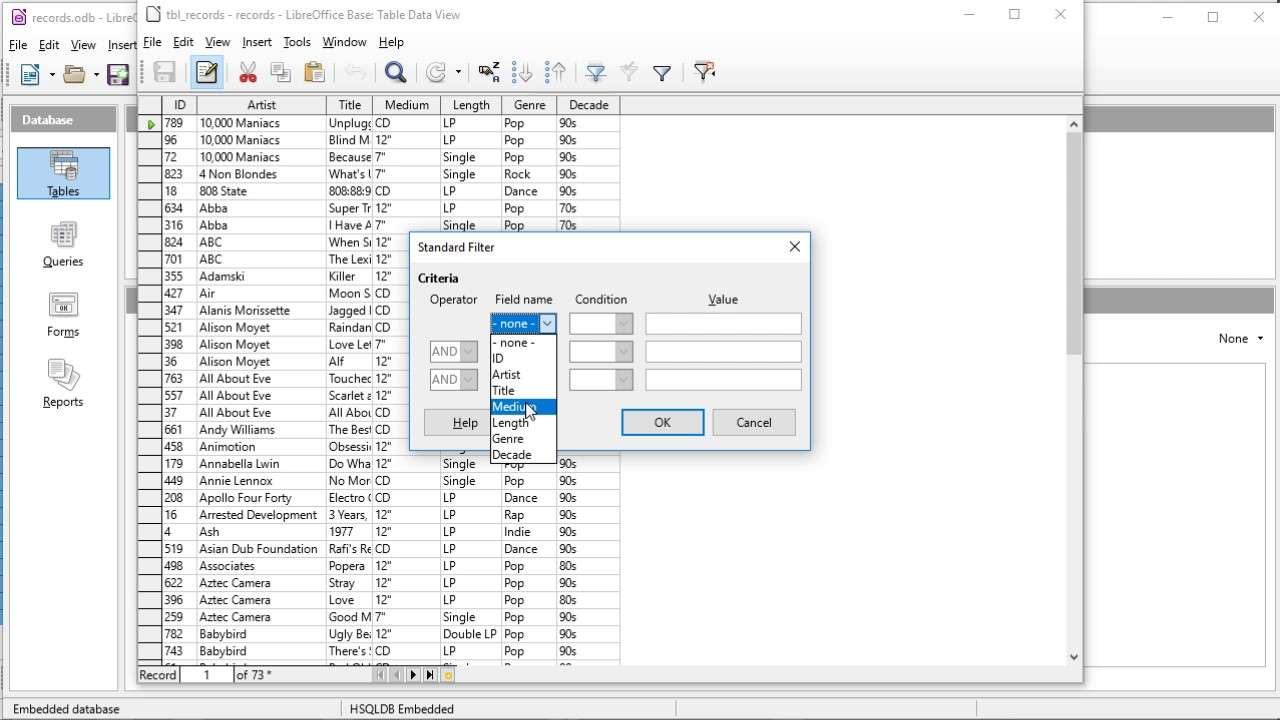
Task: Jump to the last record with navigation control
Action: [430, 675]
